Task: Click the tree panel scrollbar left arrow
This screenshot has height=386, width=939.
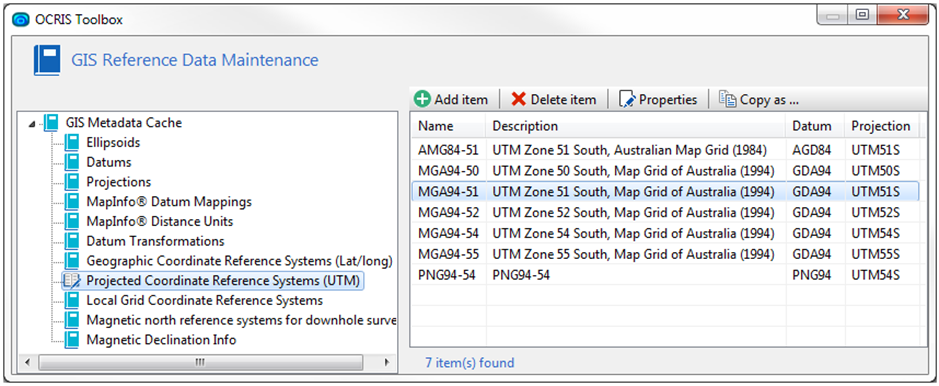Action: coord(27,362)
